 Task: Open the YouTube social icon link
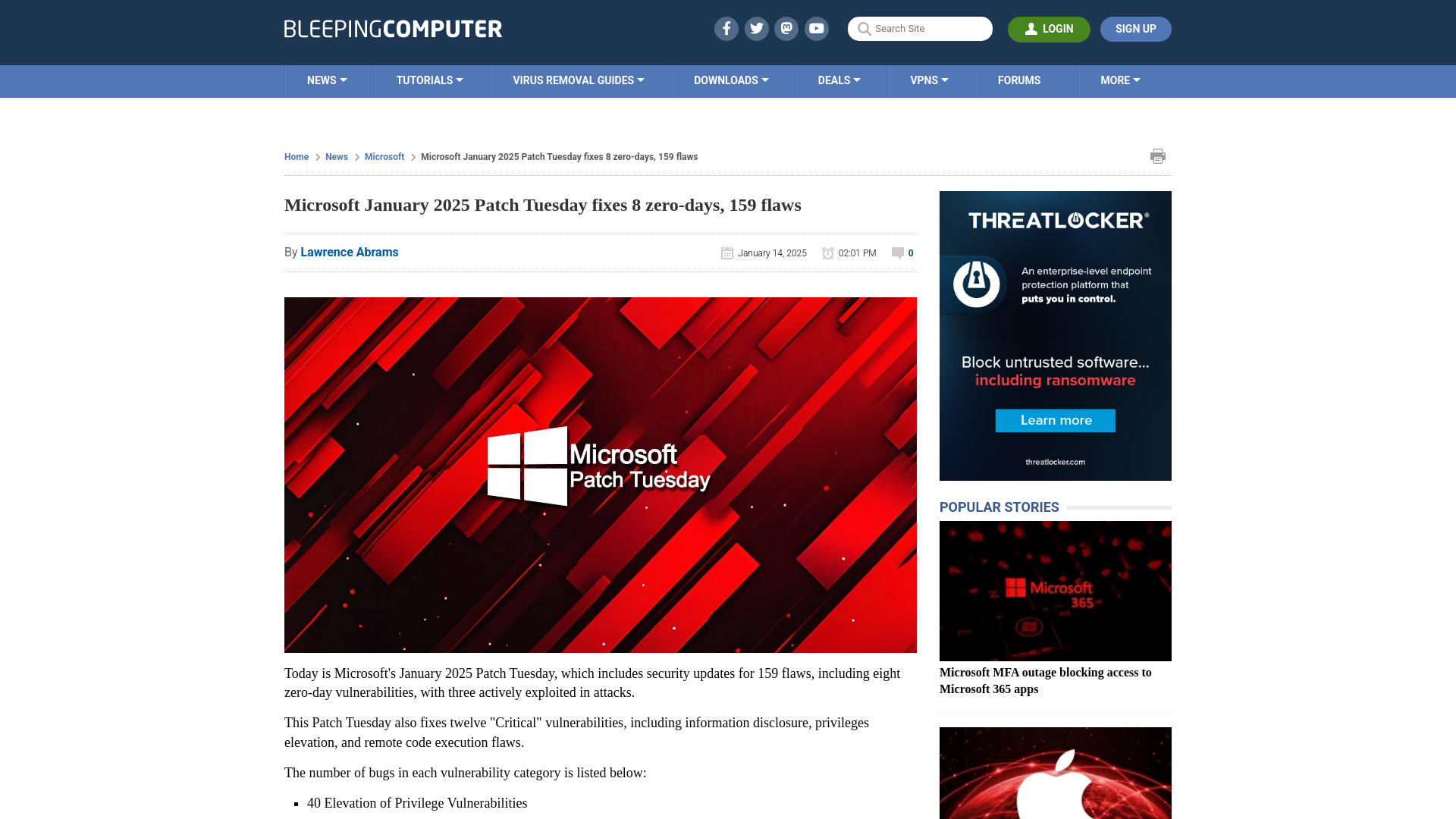(x=817, y=28)
